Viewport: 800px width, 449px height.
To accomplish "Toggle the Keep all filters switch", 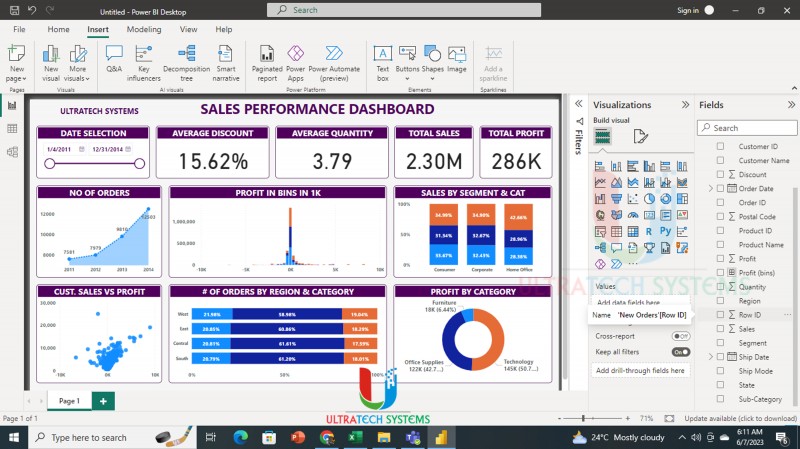I will pyautogui.click(x=681, y=352).
